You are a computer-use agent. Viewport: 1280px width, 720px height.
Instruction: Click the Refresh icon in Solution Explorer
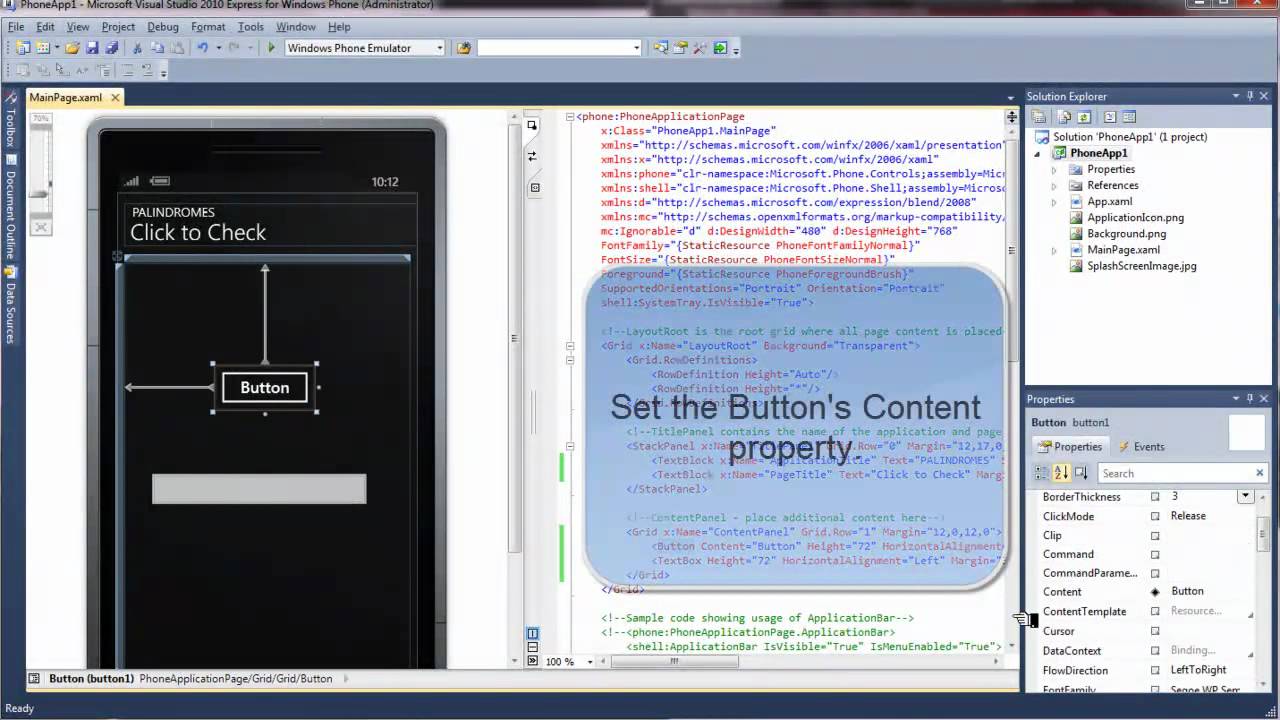coord(1084,117)
